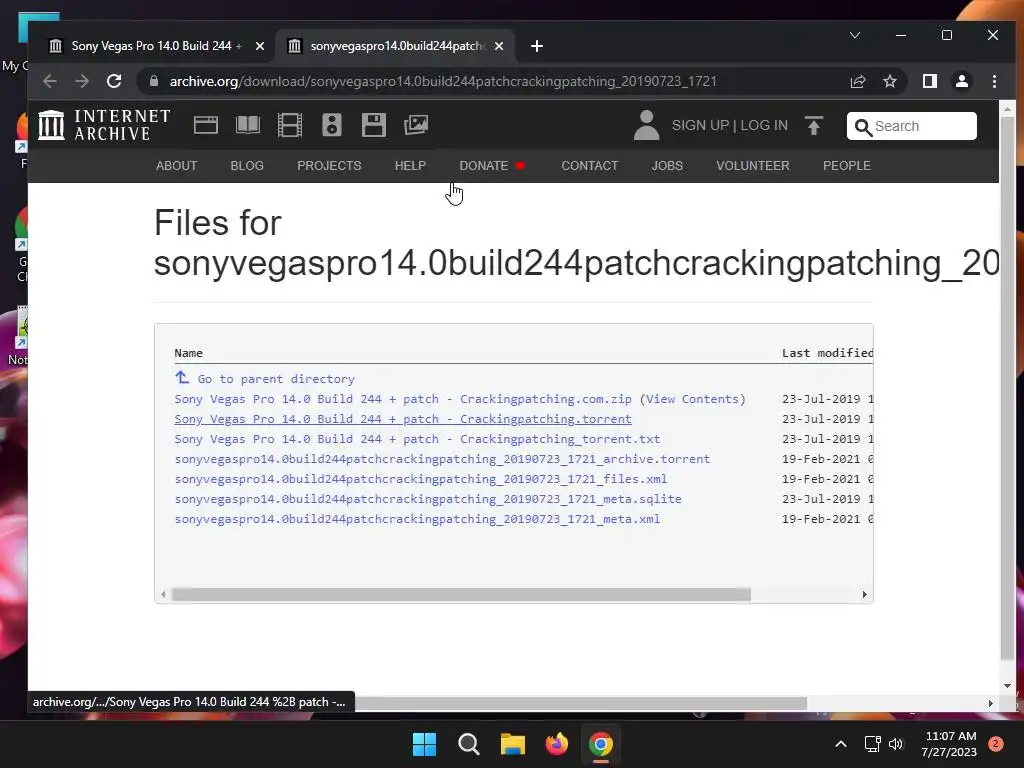Open _1721_archive.torrent link

coord(442,459)
